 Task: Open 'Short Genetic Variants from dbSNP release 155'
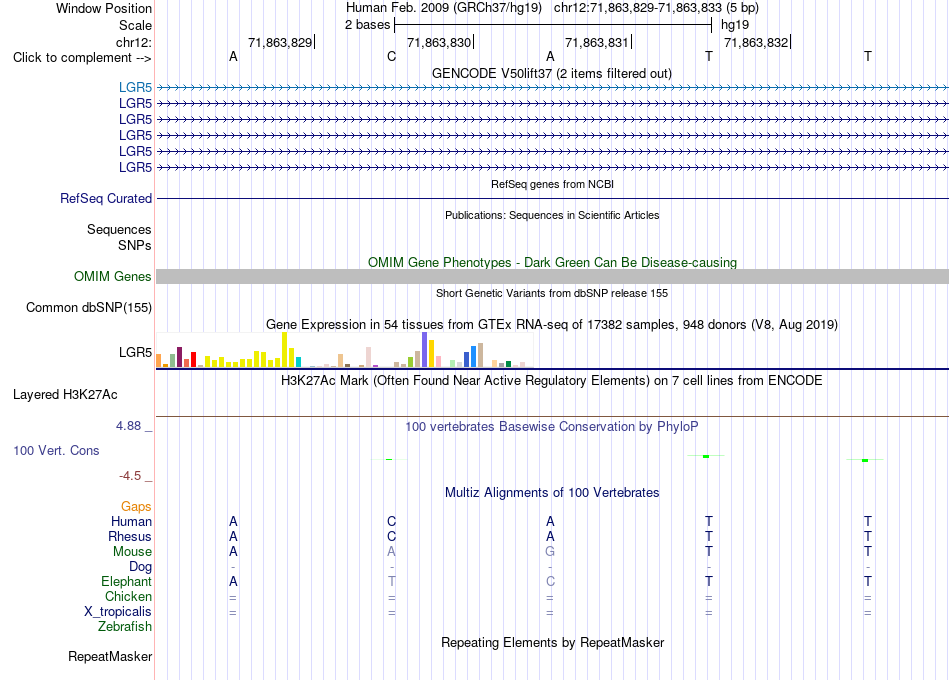(x=552, y=293)
